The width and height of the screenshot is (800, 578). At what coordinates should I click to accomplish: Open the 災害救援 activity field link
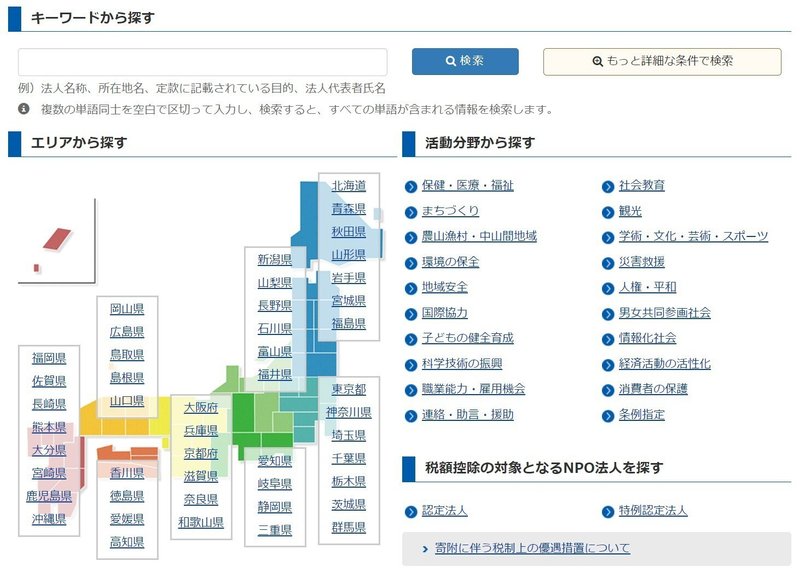[x=642, y=262]
